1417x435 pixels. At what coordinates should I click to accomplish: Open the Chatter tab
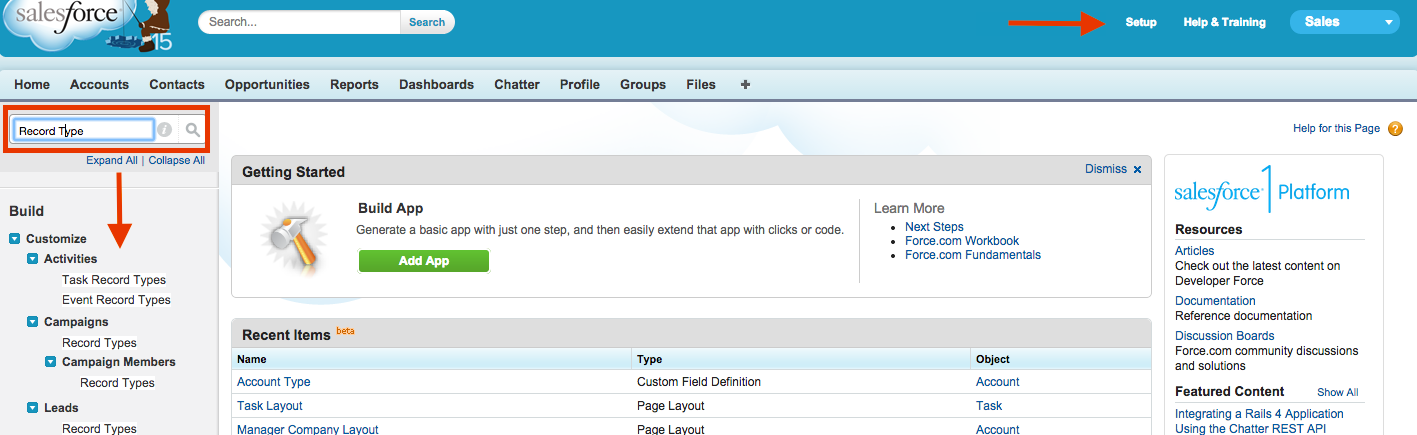pos(517,85)
